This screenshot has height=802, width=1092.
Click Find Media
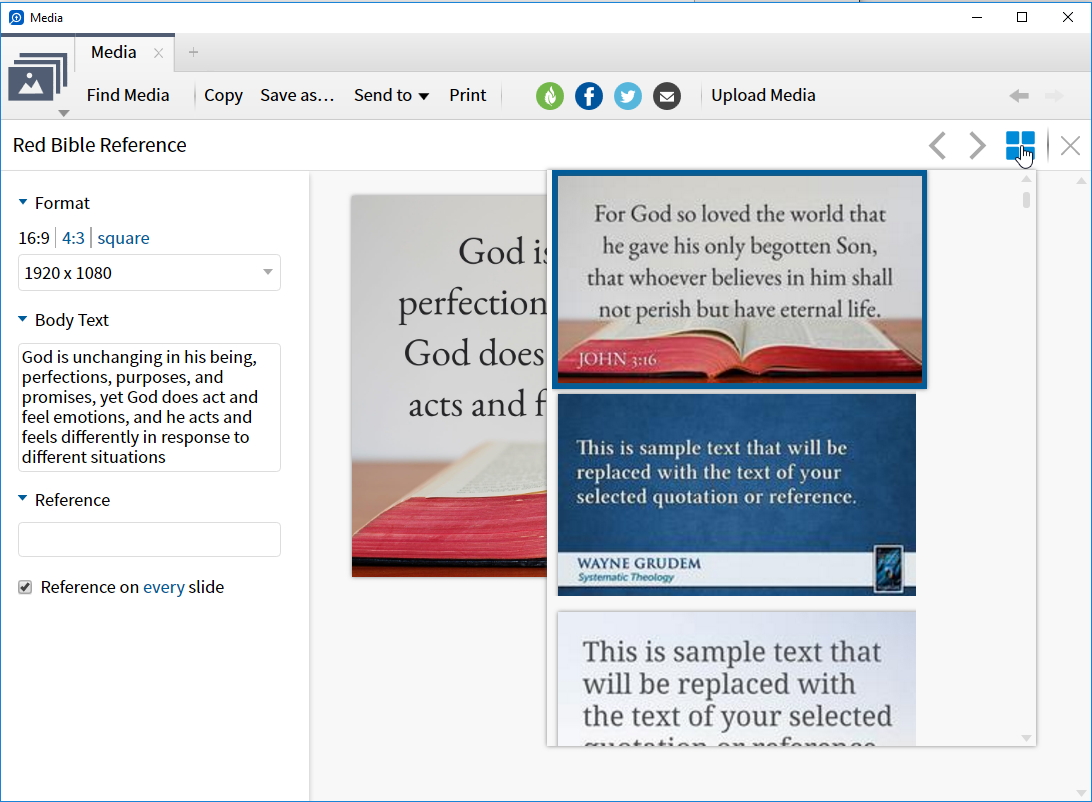tap(128, 95)
